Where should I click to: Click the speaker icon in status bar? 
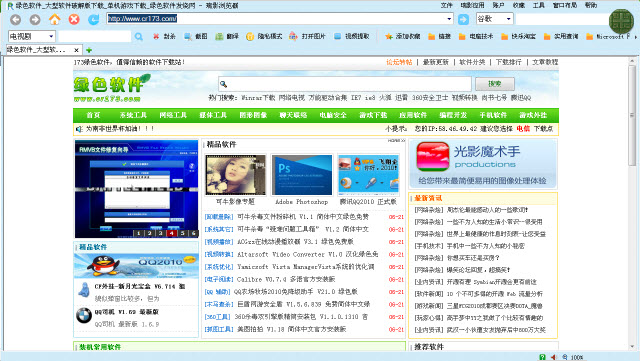pyautogui.click(x=553, y=357)
